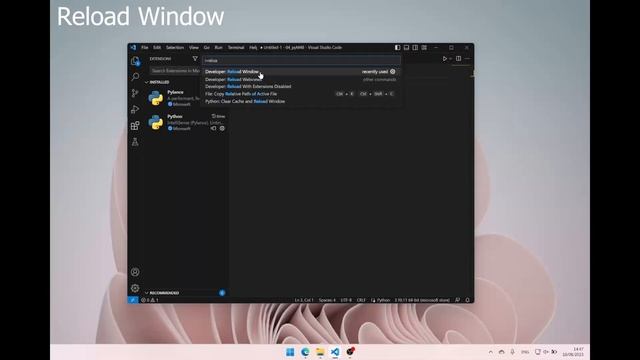Image resolution: width=640 pixels, height=360 pixels.
Task: Click CRLF end of line status item
Action: click(x=361, y=300)
